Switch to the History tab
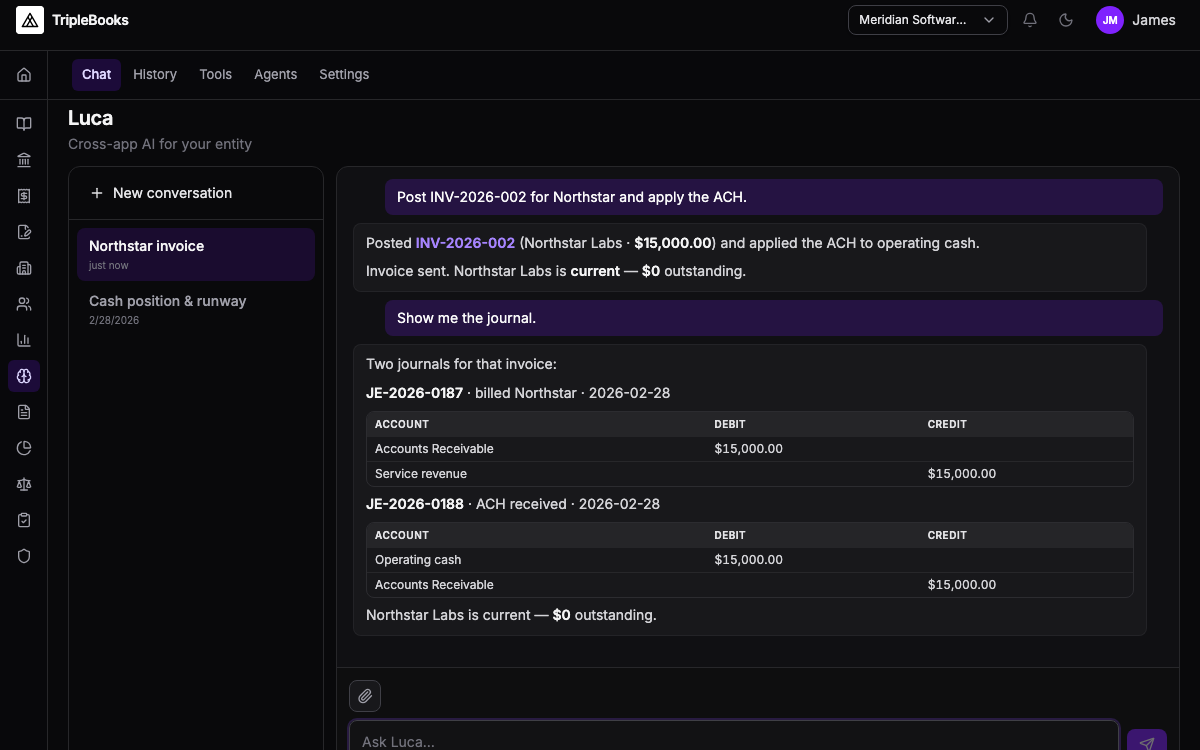Screen dimensions: 1200x750 [155, 75]
